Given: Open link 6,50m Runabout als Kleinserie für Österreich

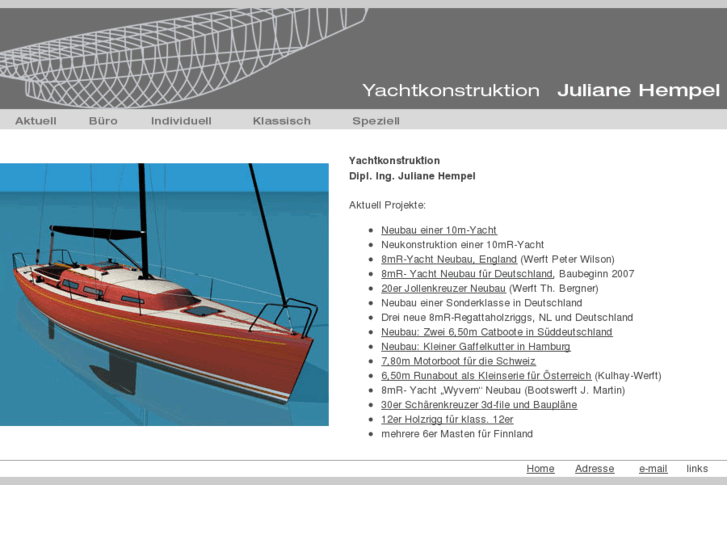Looking at the screenshot, I should [x=486, y=376].
